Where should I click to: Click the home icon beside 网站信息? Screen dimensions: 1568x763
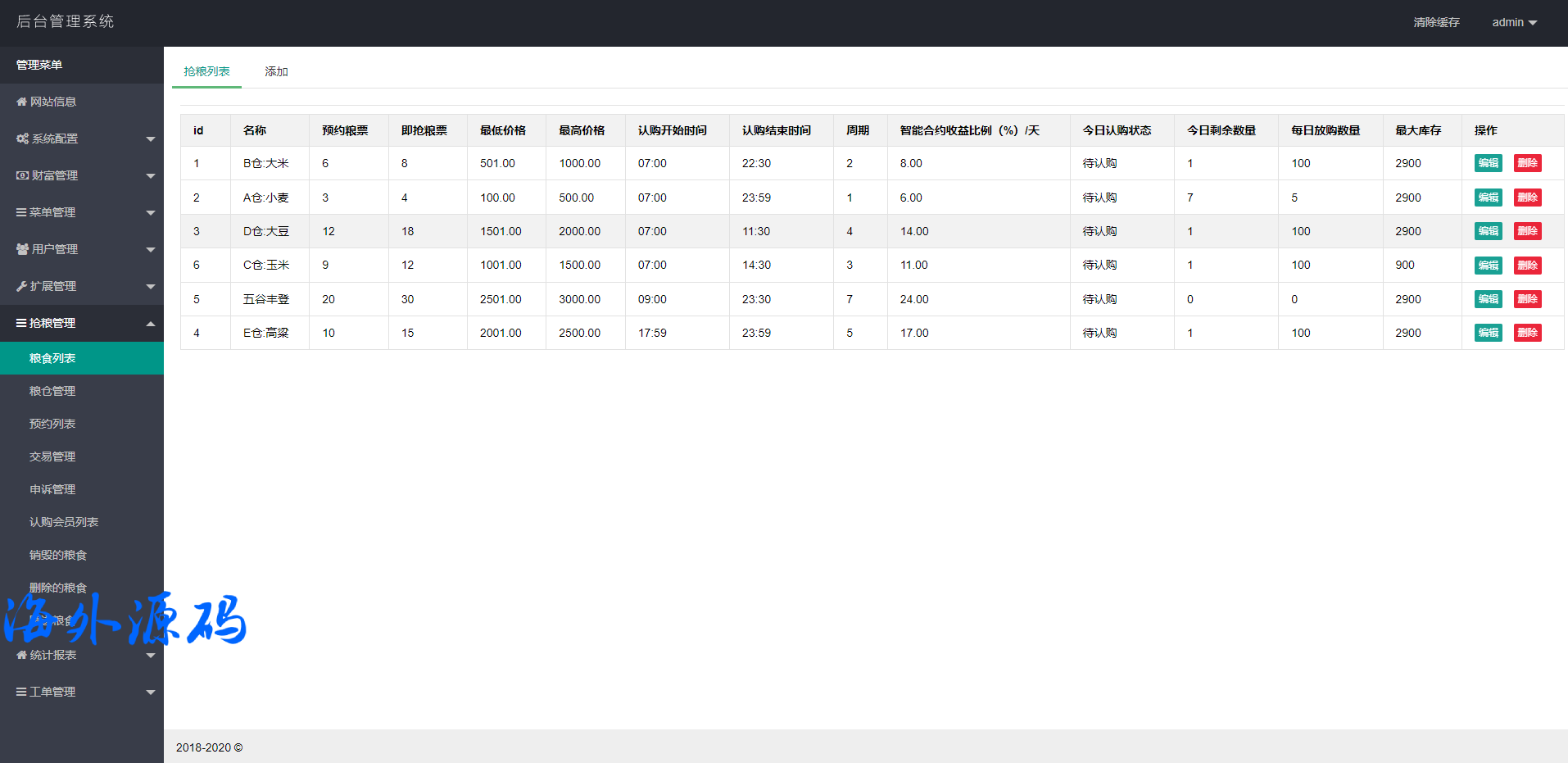21,102
